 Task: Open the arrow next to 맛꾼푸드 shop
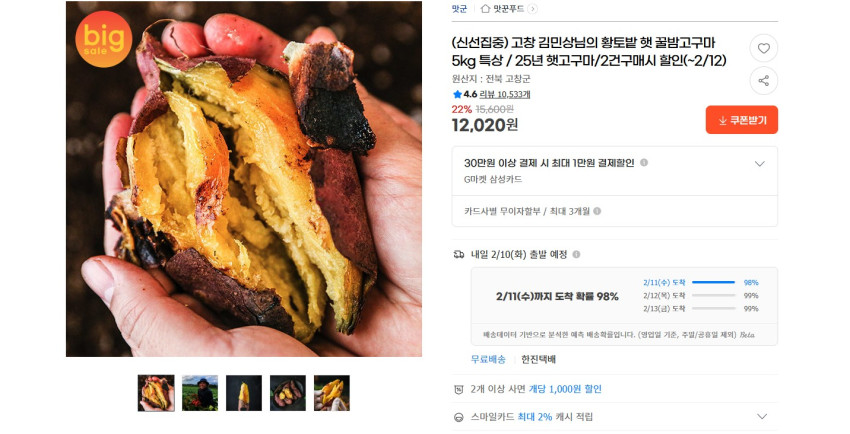[x=532, y=9]
